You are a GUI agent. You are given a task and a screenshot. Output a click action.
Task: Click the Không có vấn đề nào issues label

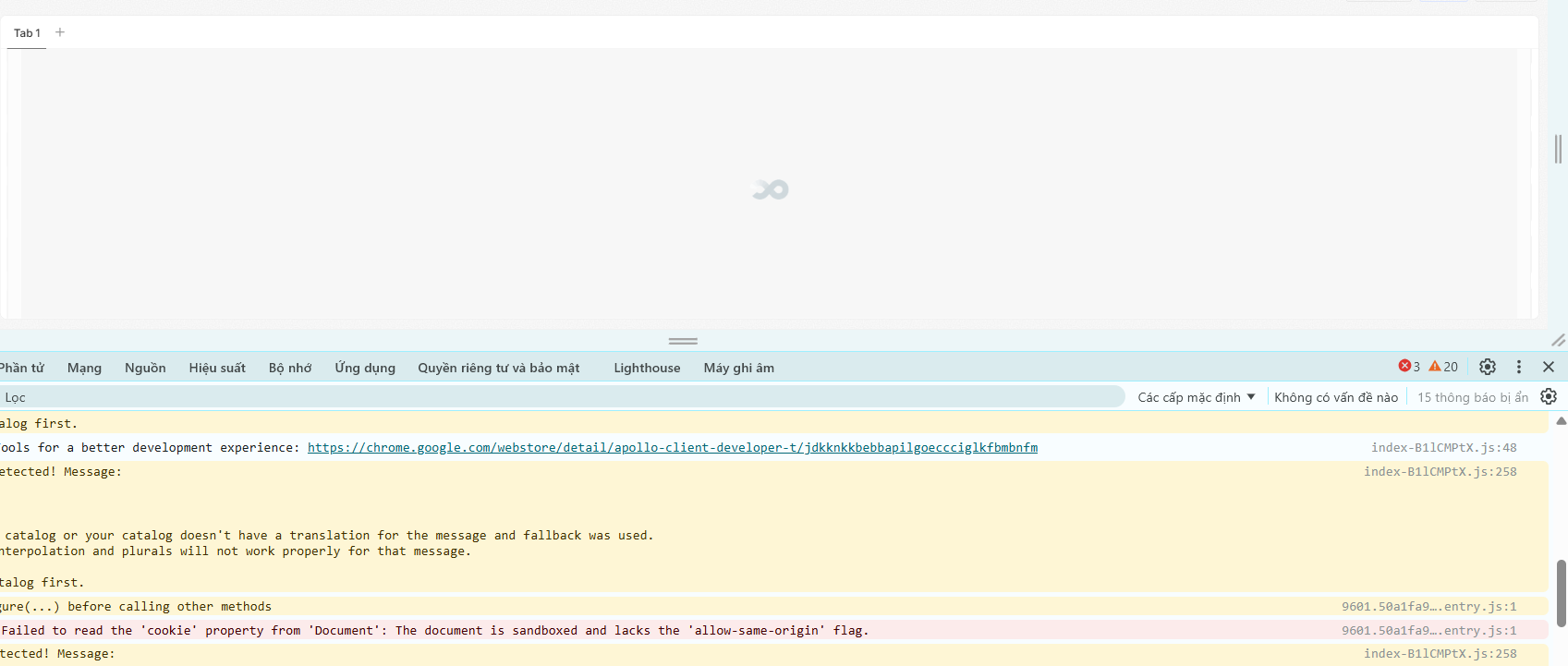coord(1336,397)
